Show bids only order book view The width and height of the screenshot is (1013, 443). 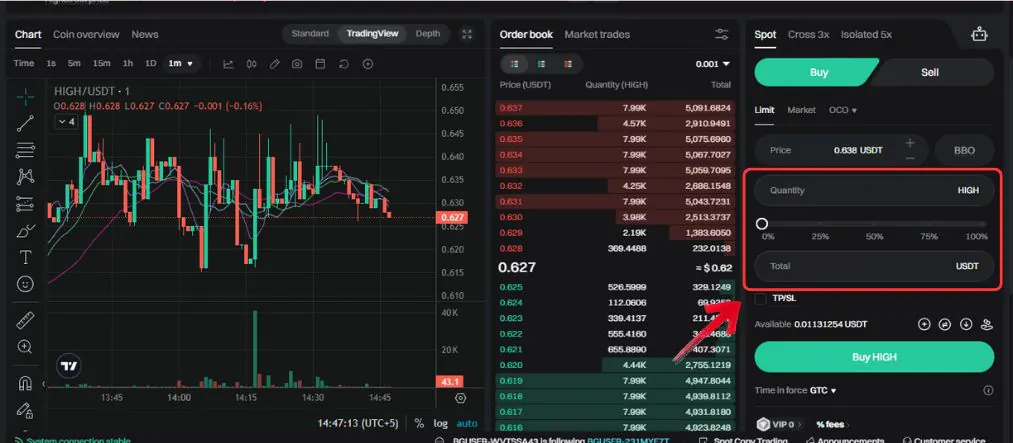pyautogui.click(x=541, y=64)
